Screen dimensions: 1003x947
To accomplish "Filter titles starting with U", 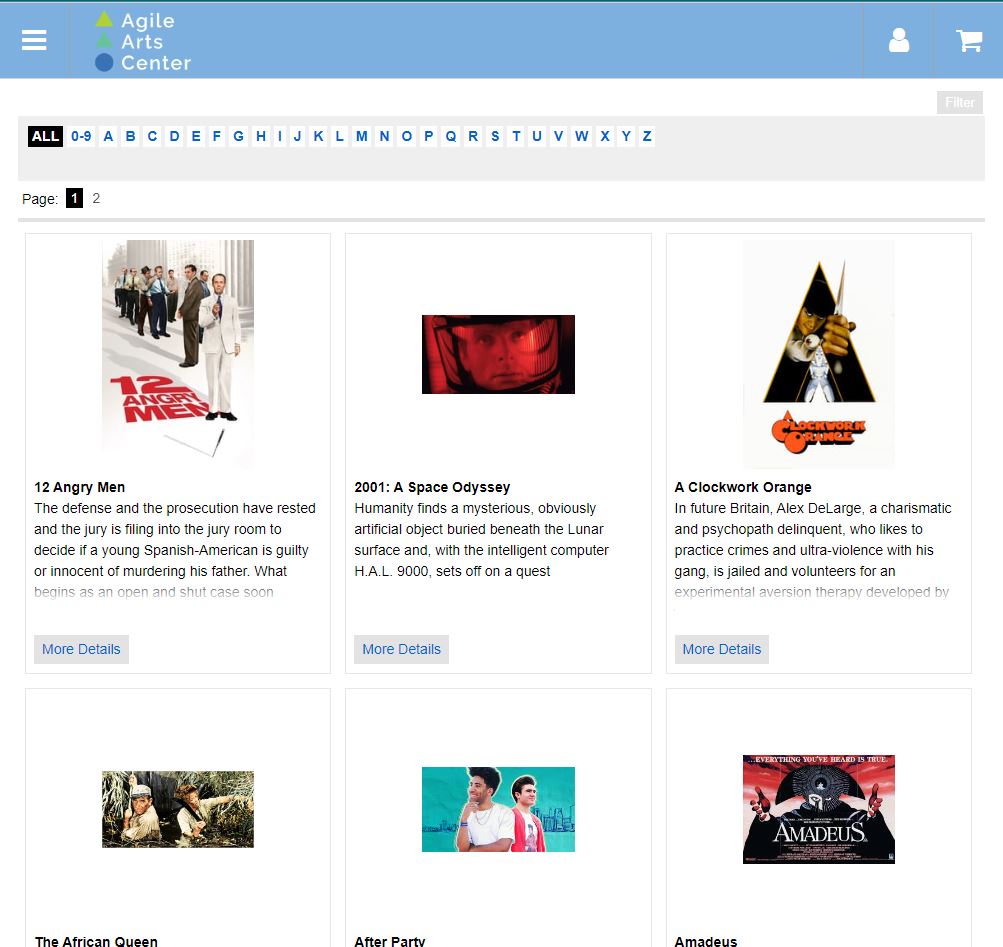I will tap(537, 136).
